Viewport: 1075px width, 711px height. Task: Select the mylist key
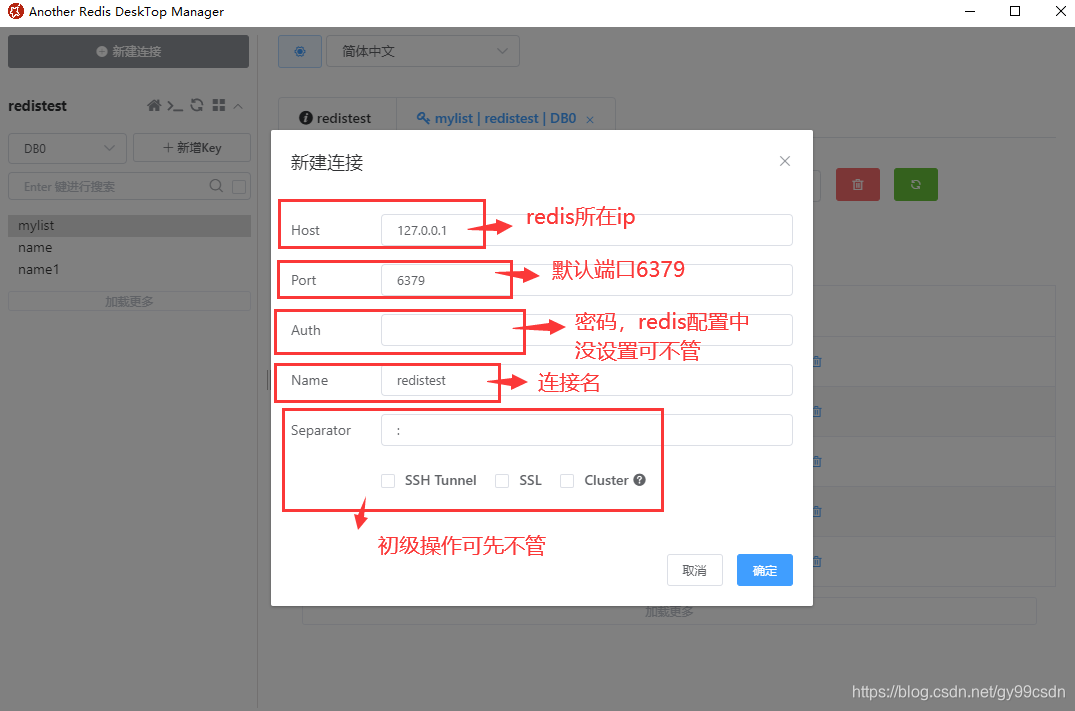pyautogui.click(x=130, y=226)
